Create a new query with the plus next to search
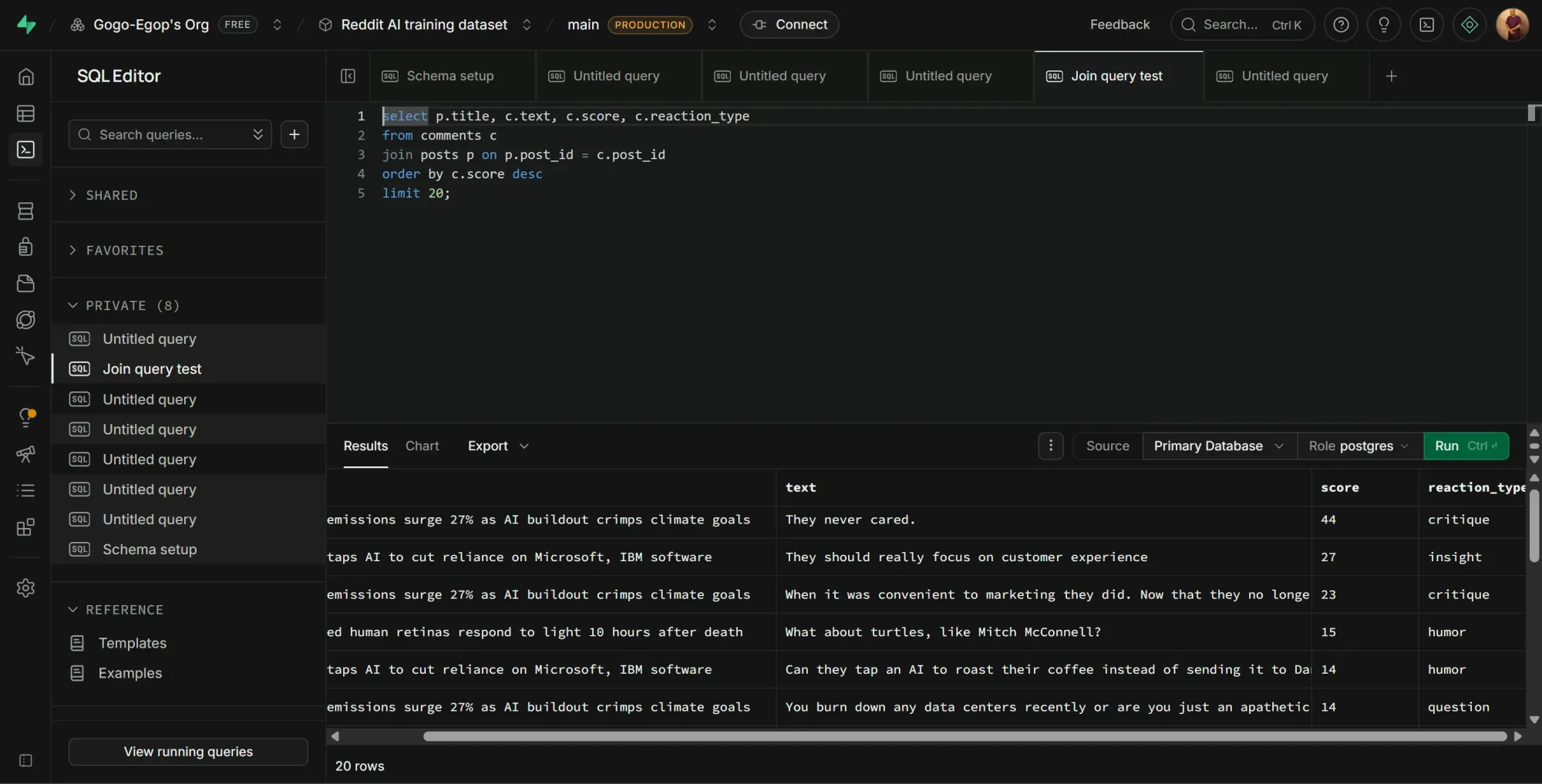 pyautogui.click(x=295, y=134)
